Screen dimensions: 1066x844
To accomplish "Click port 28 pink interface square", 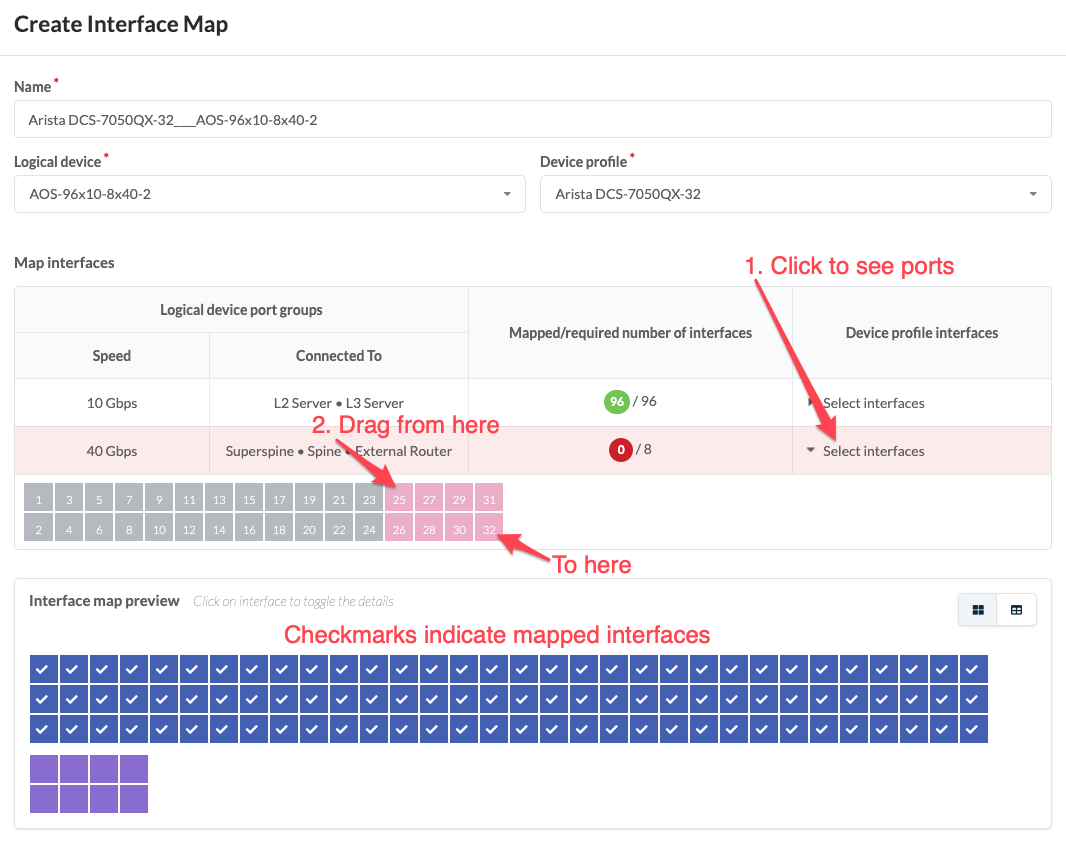I will point(429,530).
